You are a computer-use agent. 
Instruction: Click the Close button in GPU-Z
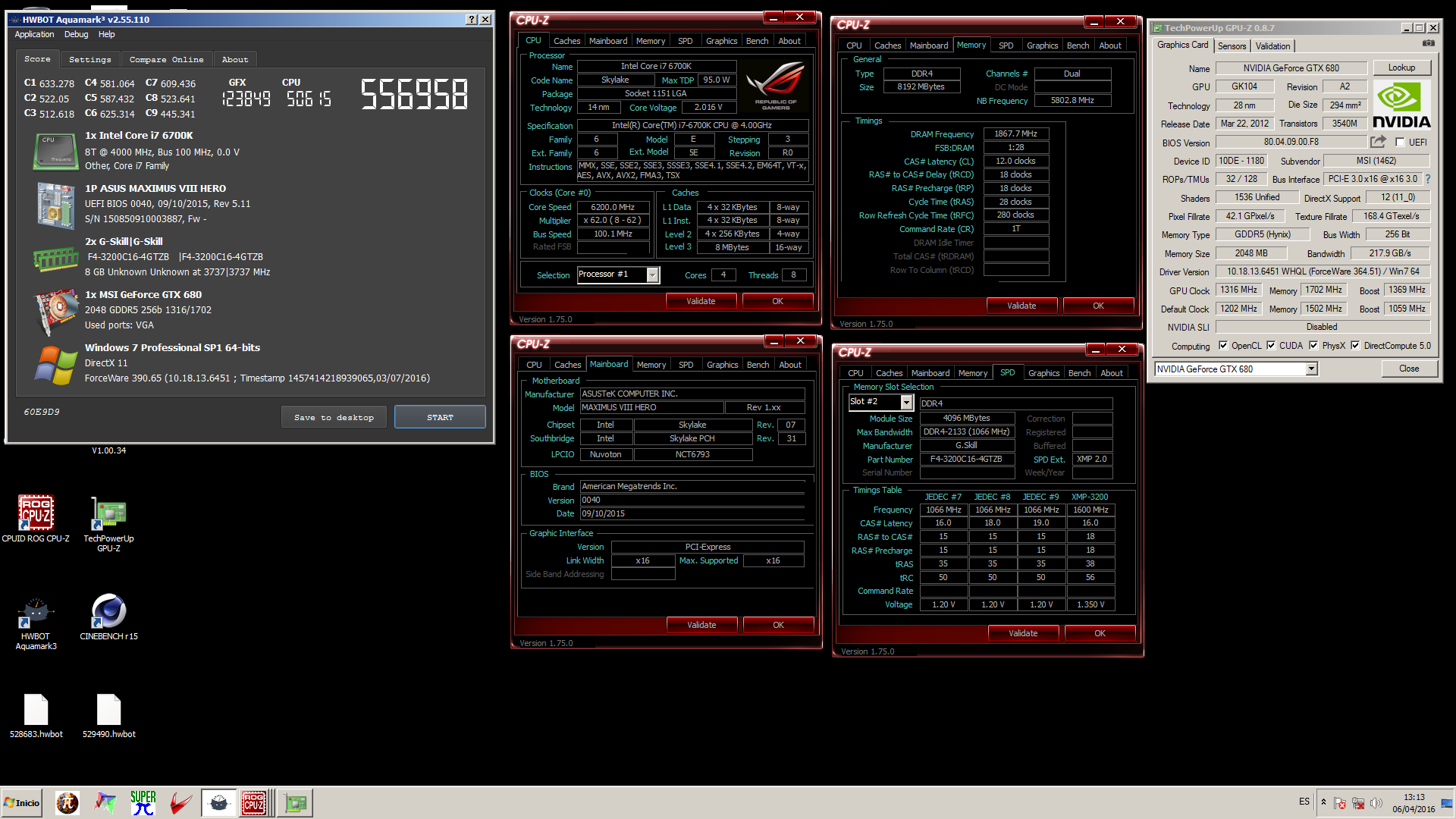(x=1409, y=369)
